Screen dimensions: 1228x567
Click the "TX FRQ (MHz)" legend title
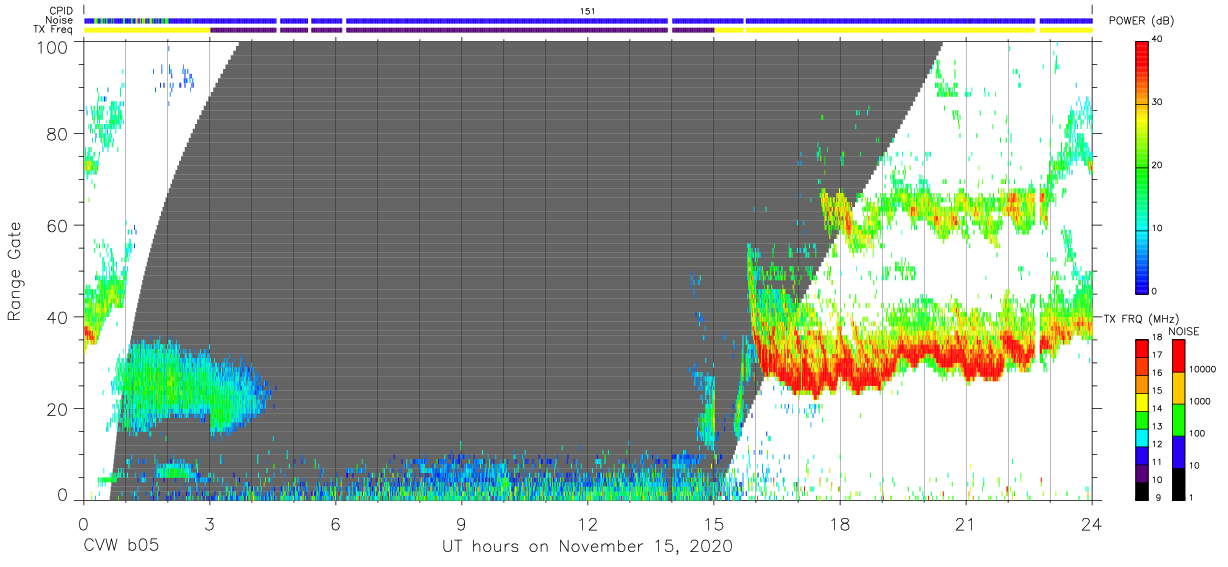(1141, 319)
